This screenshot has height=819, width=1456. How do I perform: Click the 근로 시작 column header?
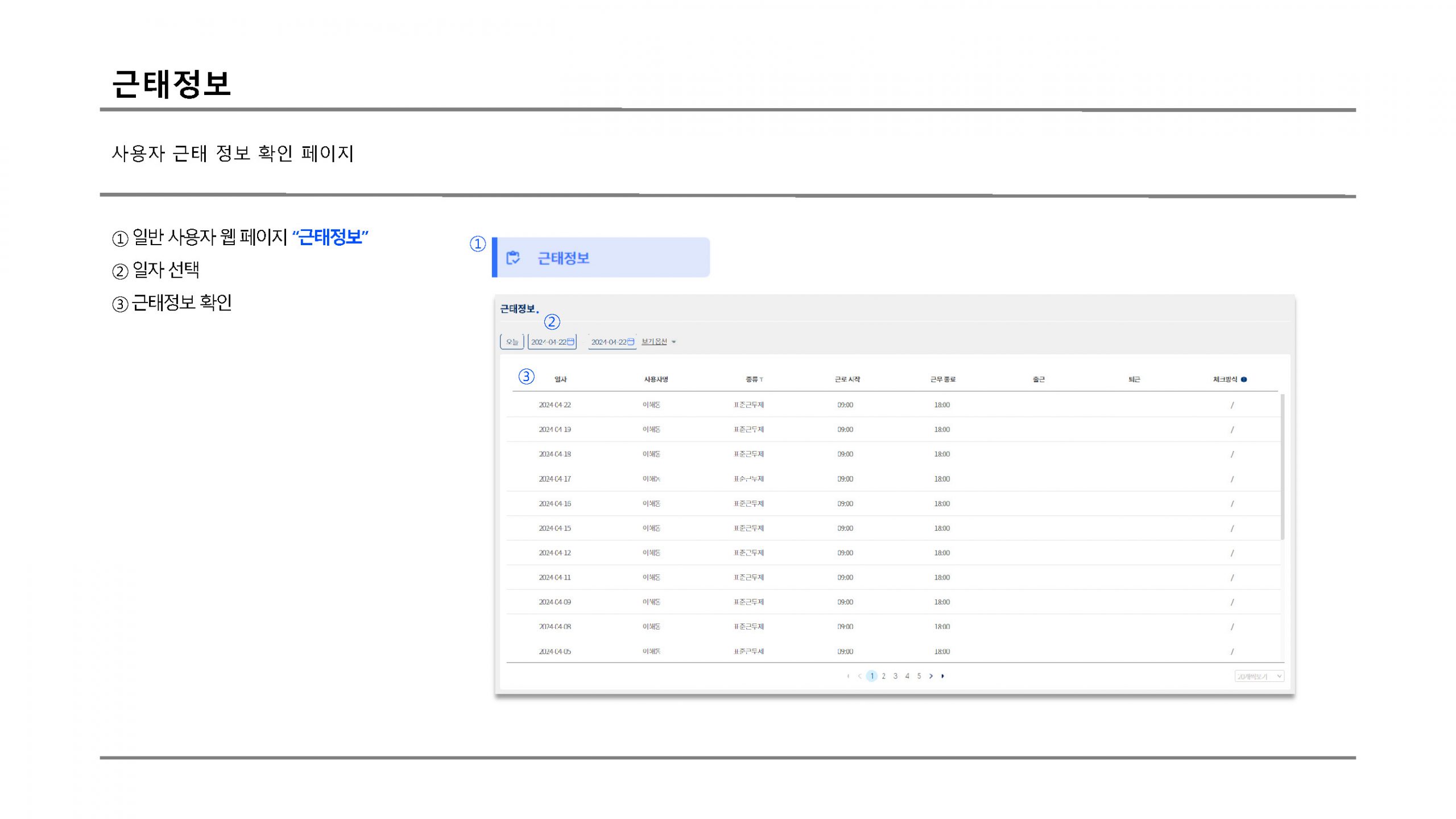[847, 379]
